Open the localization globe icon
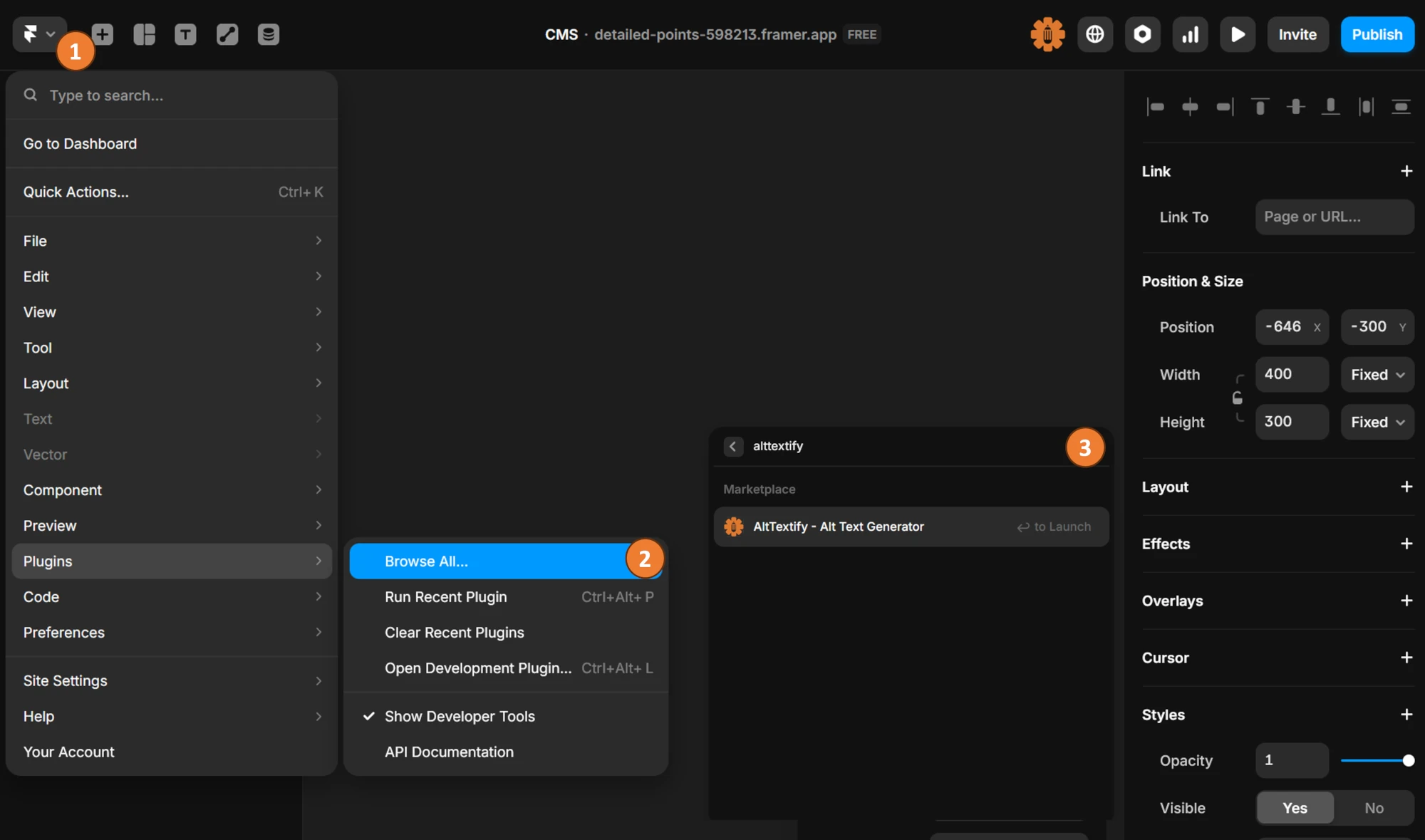 pos(1095,33)
